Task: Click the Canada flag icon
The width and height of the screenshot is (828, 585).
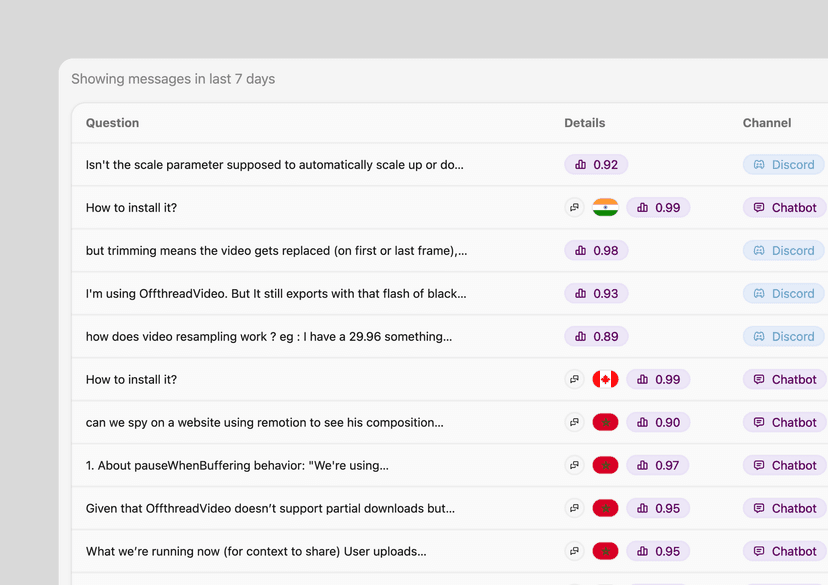Action: 605,379
